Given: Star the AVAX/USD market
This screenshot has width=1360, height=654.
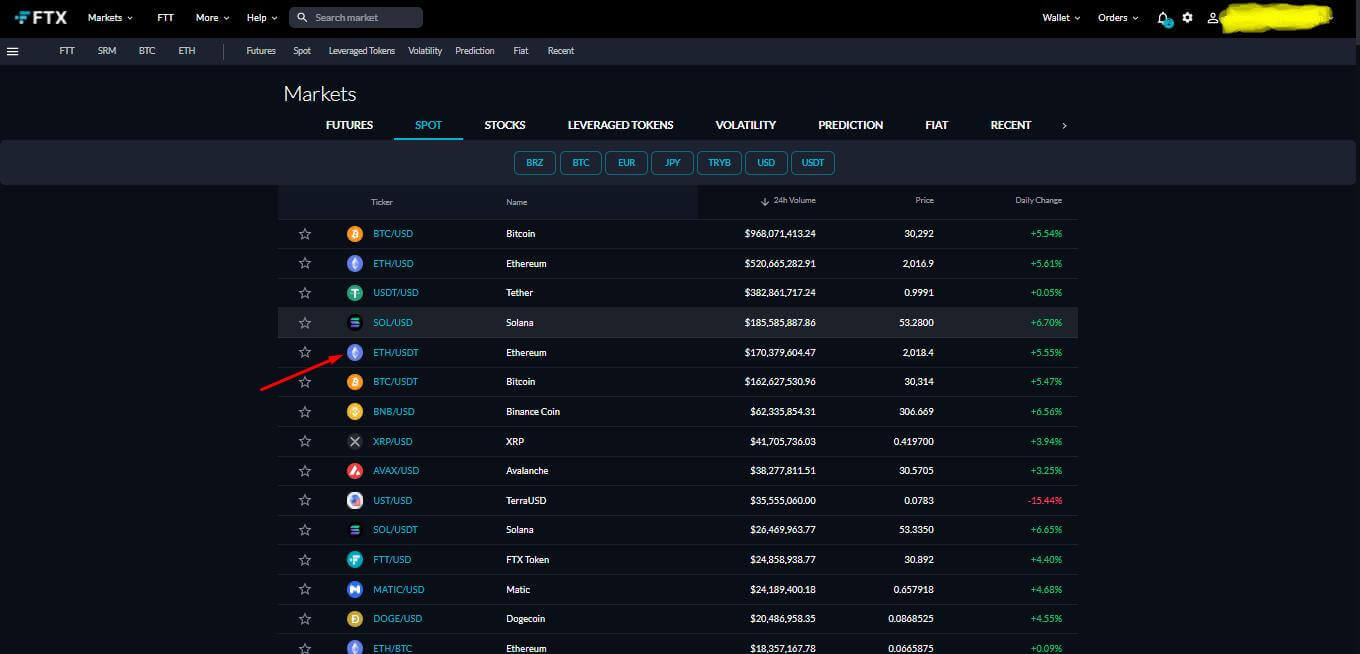Looking at the screenshot, I should 305,471.
